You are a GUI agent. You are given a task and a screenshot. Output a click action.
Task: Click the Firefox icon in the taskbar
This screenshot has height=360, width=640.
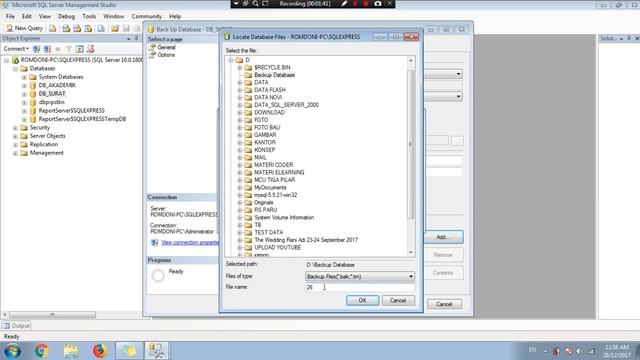point(100,351)
